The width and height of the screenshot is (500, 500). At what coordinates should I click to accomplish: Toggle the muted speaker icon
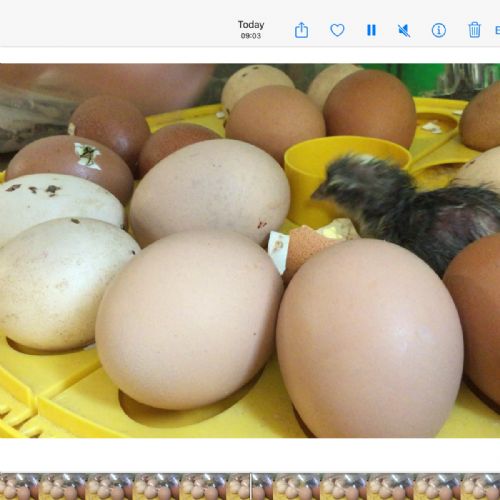(x=404, y=31)
